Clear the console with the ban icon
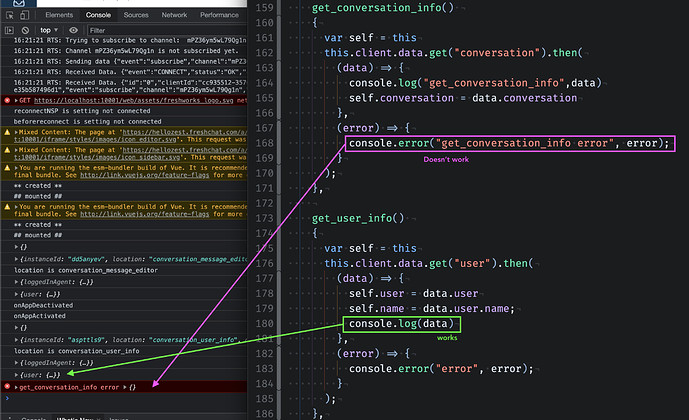 pyautogui.click(x=25, y=30)
